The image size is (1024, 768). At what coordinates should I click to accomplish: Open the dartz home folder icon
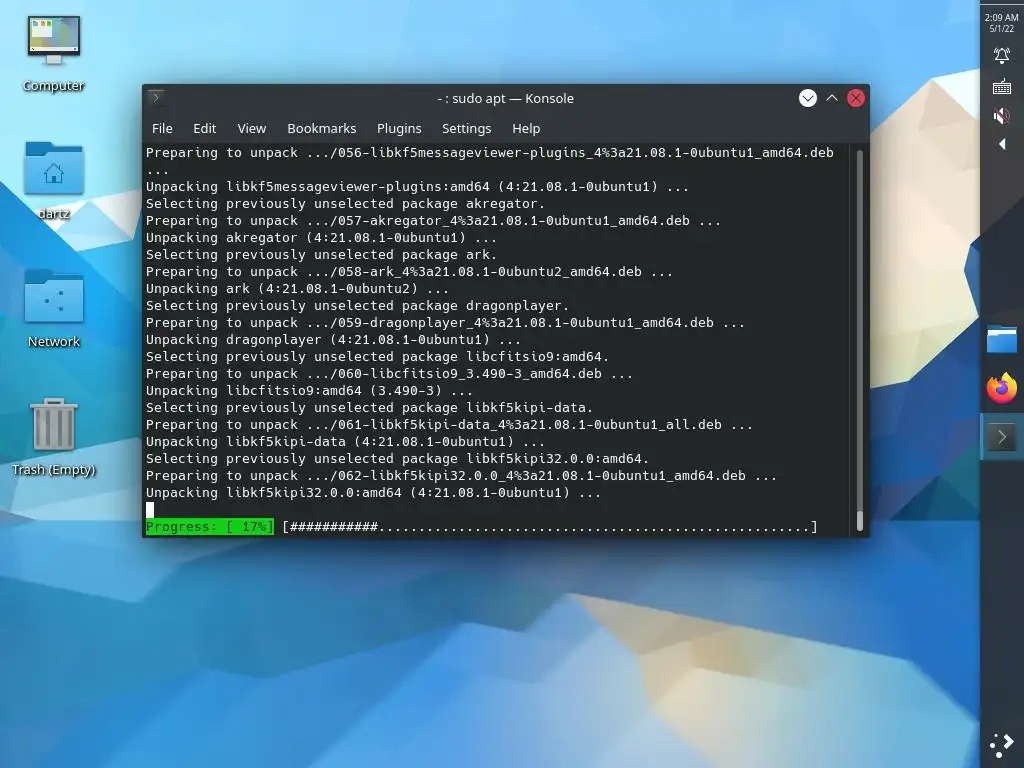point(54,181)
